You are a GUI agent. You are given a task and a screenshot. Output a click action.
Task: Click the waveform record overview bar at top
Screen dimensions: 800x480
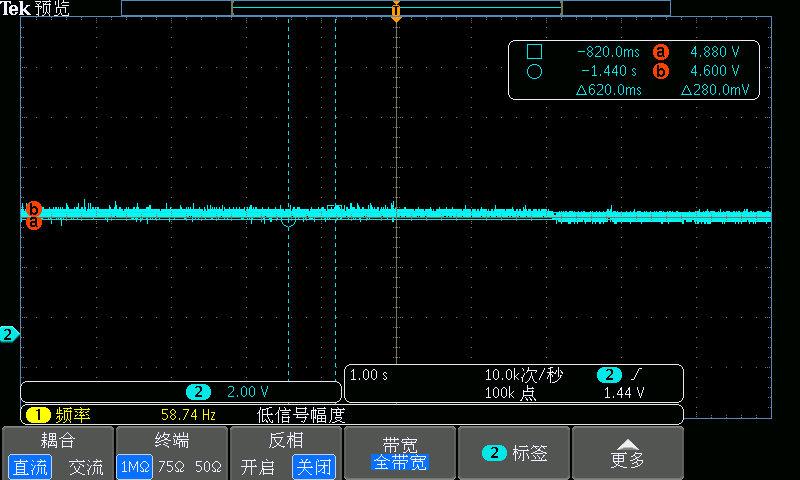396,8
